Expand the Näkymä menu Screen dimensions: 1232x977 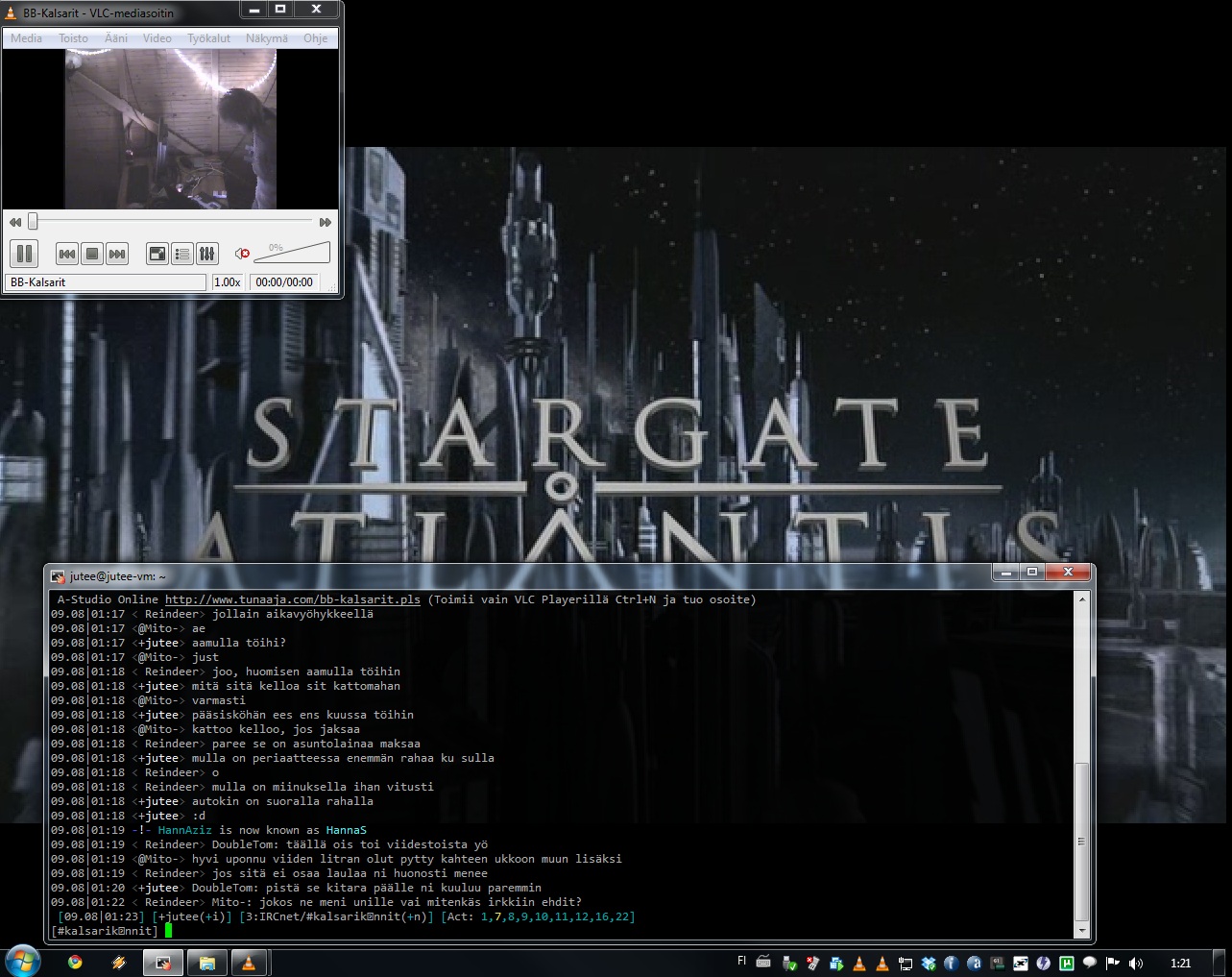tap(266, 38)
